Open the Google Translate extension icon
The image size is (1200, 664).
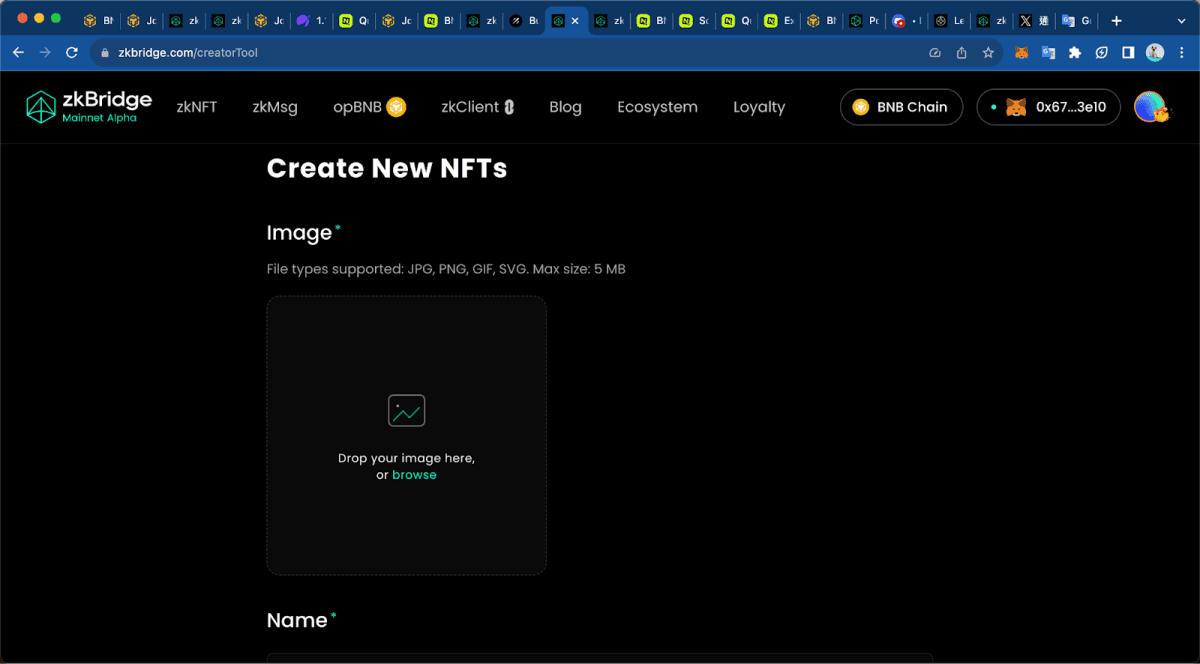coord(1048,52)
